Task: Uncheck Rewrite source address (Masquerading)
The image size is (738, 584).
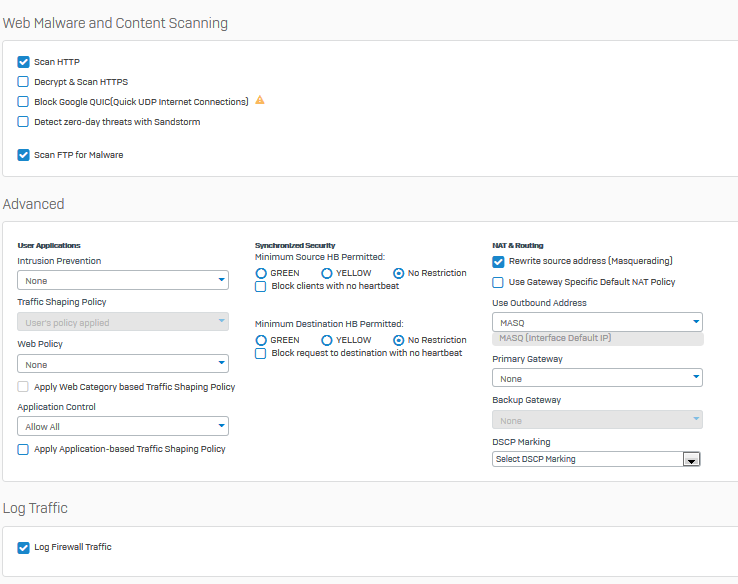Action: pos(498,261)
